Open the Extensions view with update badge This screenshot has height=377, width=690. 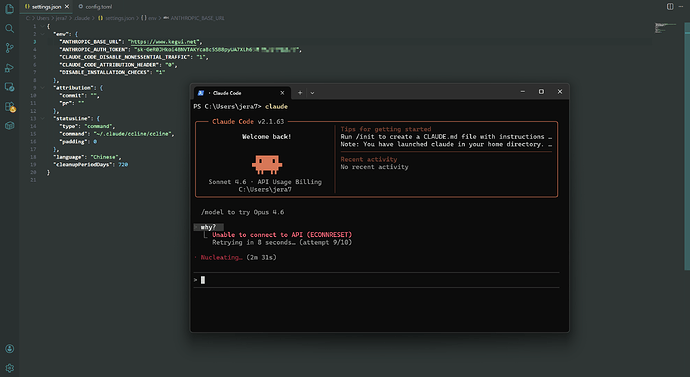10,106
